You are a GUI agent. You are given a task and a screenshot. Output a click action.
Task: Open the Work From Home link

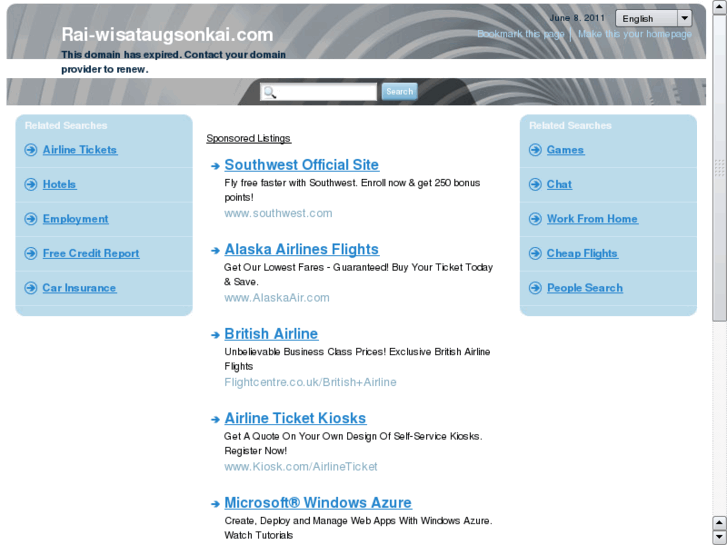[592, 219]
